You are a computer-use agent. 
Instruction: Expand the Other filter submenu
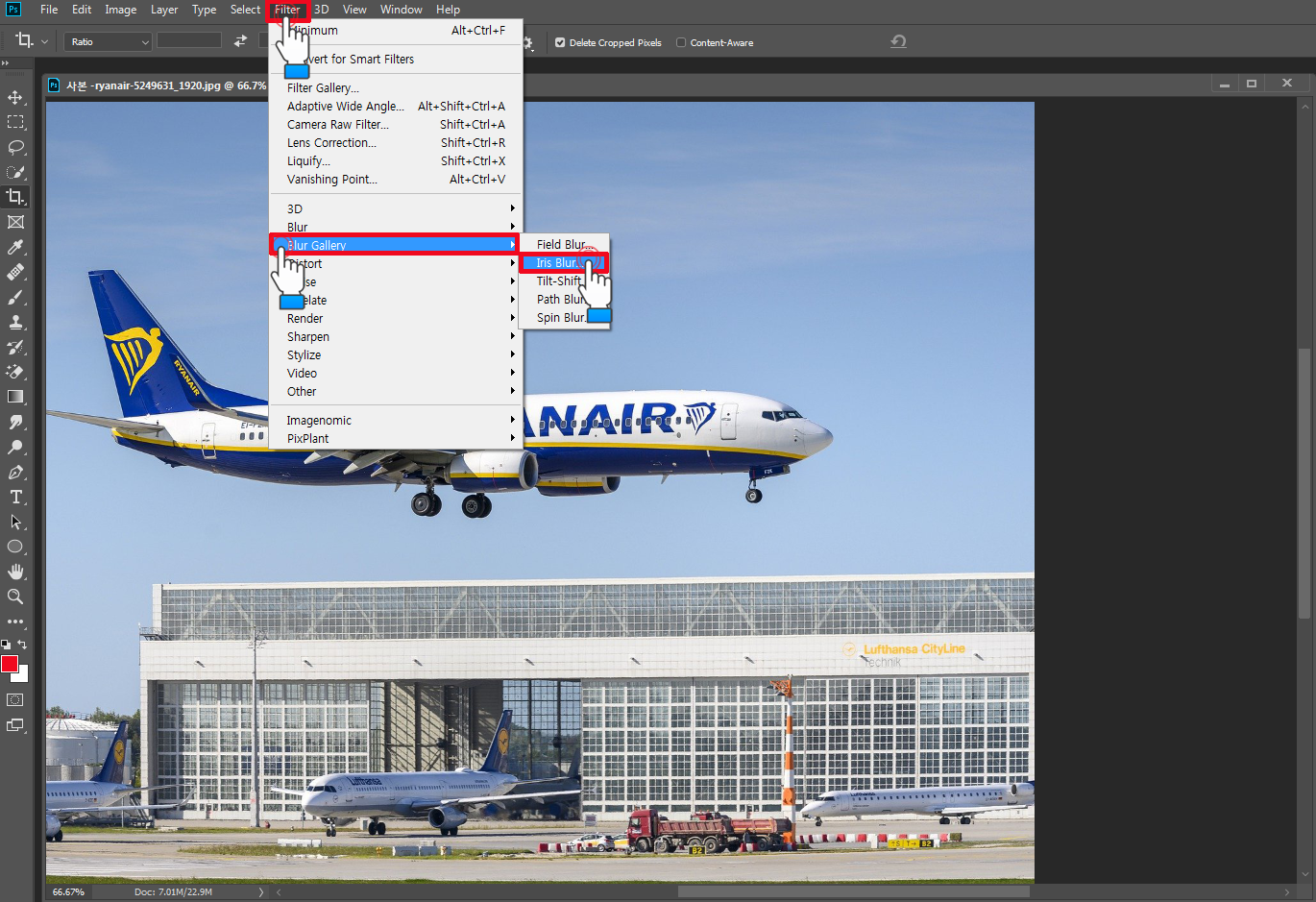click(x=396, y=391)
